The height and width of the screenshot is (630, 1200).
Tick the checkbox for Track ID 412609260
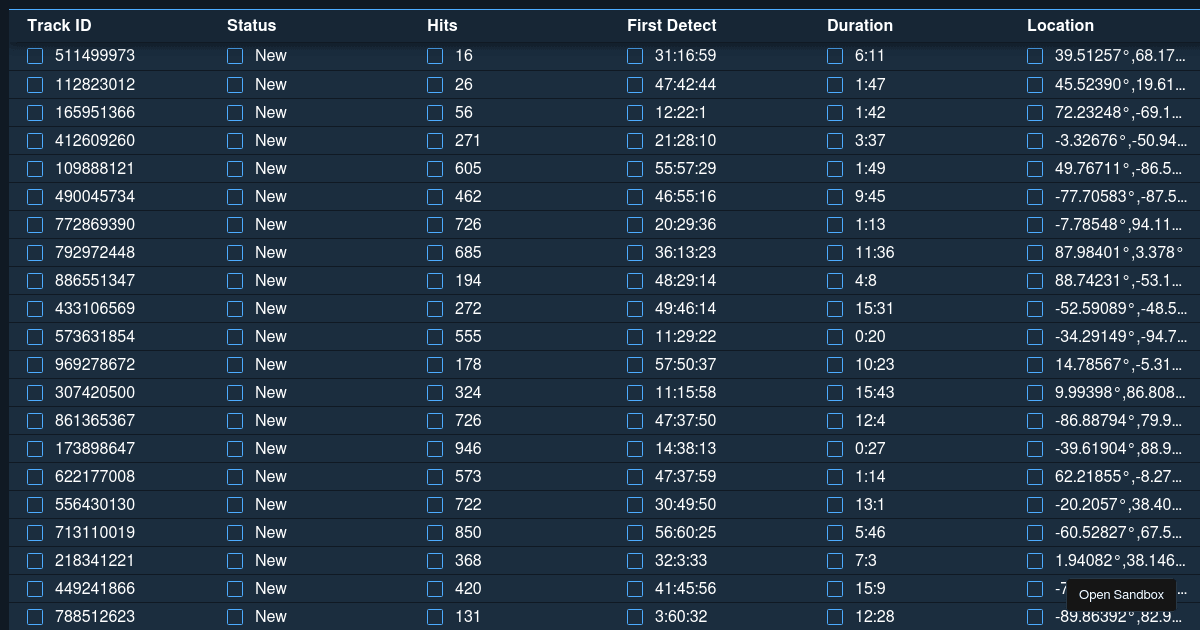pyautogui.click(x=35, y=140)
